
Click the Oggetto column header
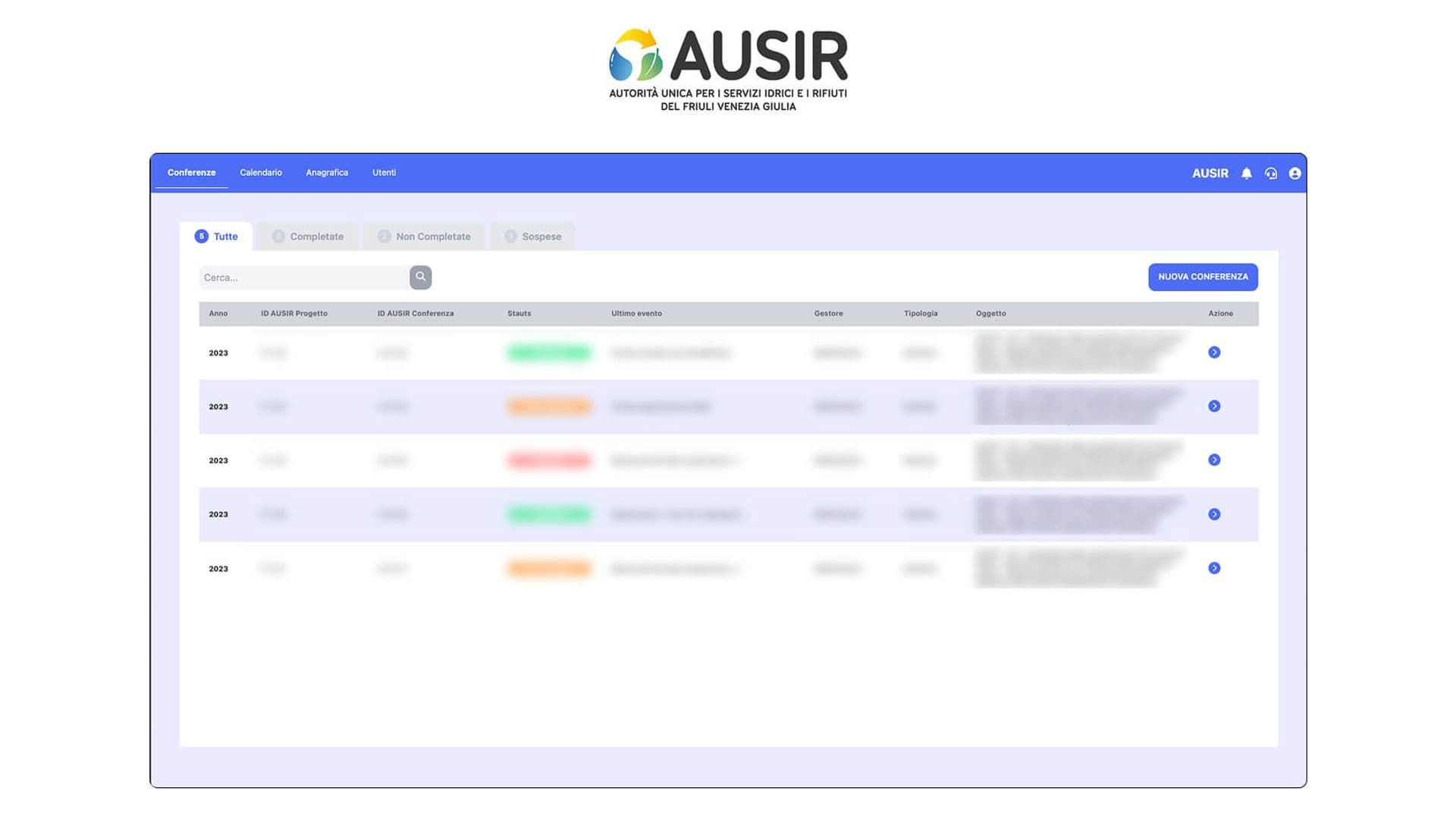click(x=990, y=313)
